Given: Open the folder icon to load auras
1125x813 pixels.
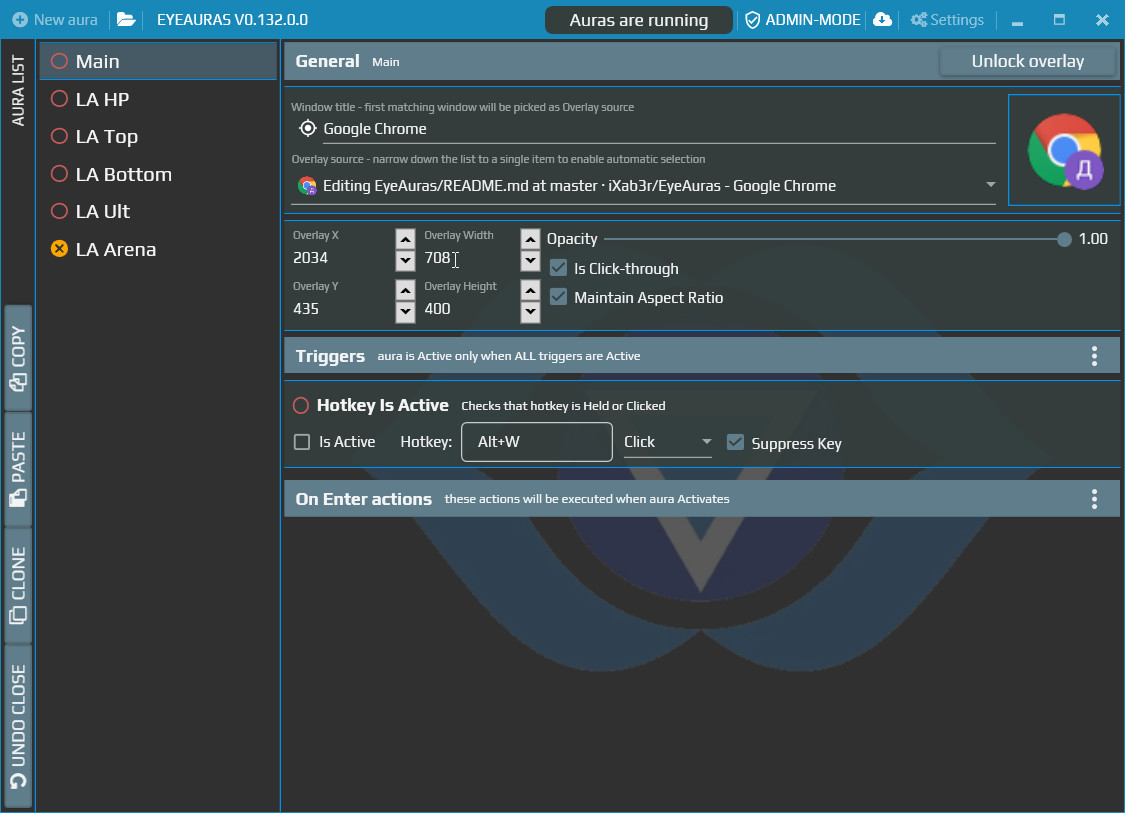Looking at the screenshot, I should pyautogui.click(x=126, y=19).
